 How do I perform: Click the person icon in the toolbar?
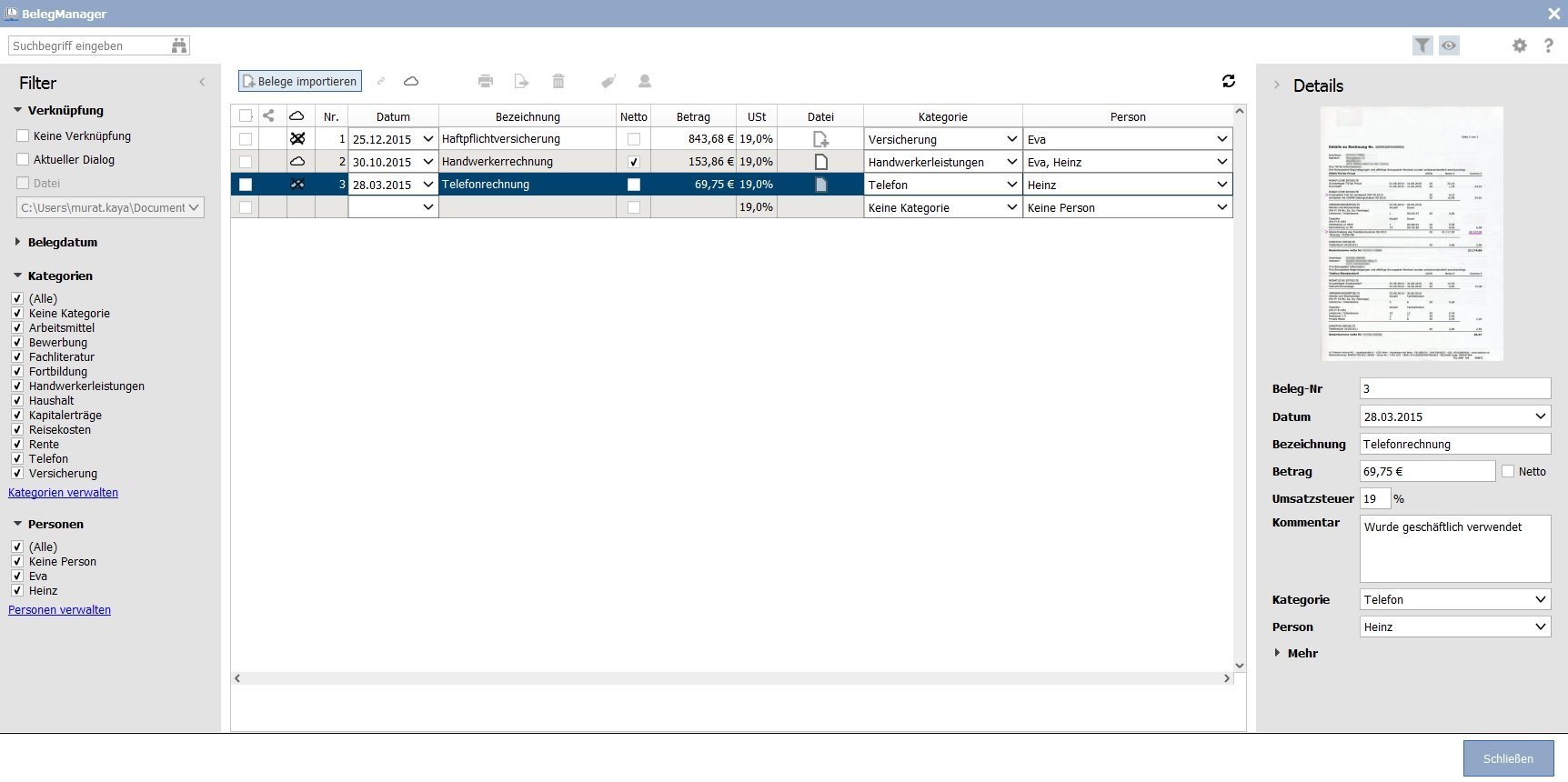pos(645,81)
